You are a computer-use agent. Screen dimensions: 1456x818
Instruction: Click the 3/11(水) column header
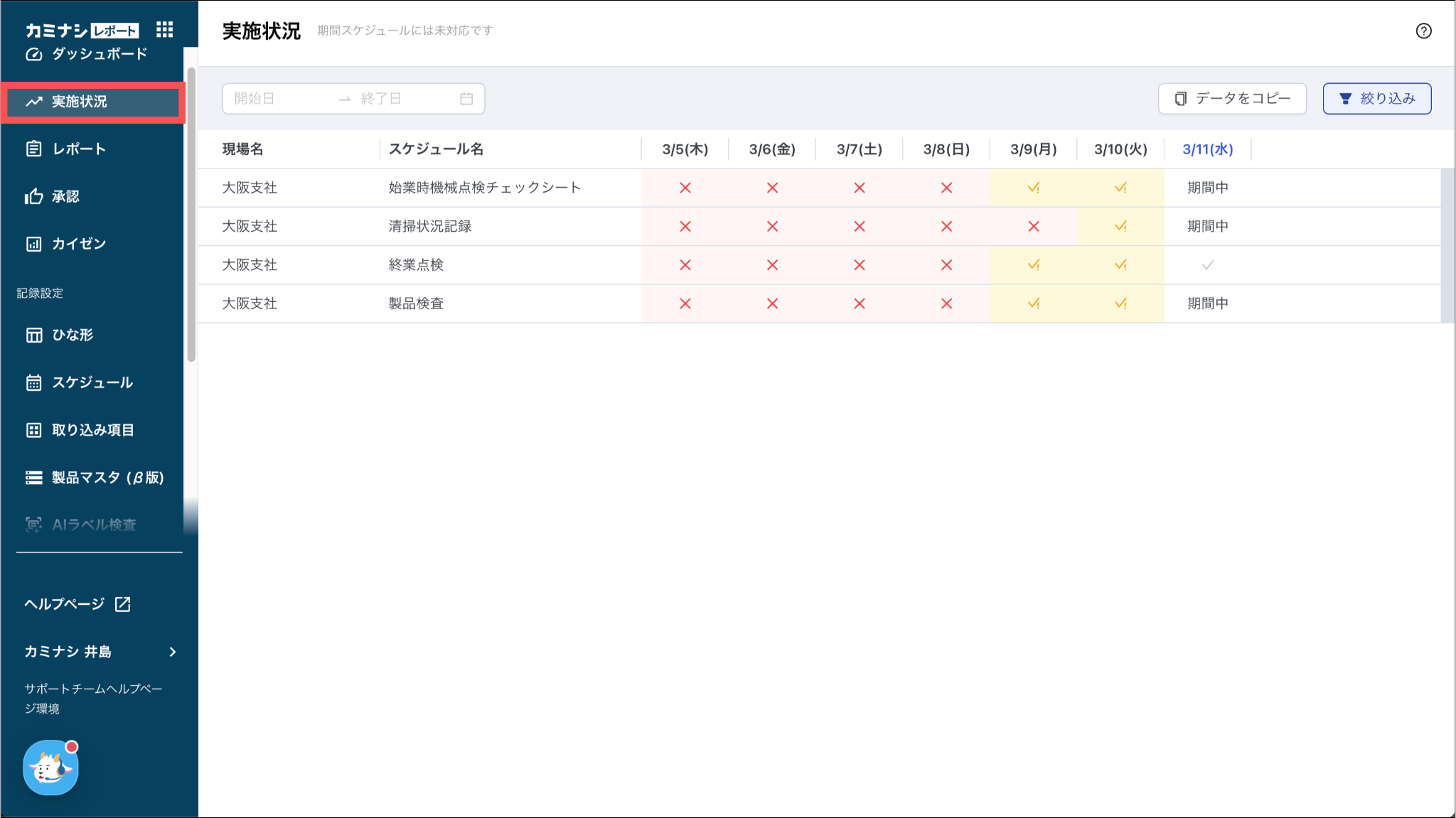1207,149
